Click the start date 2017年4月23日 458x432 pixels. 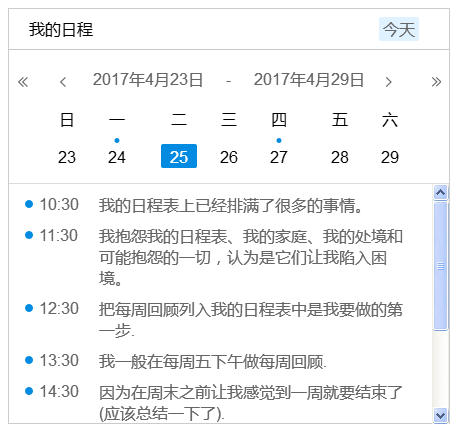148,80
